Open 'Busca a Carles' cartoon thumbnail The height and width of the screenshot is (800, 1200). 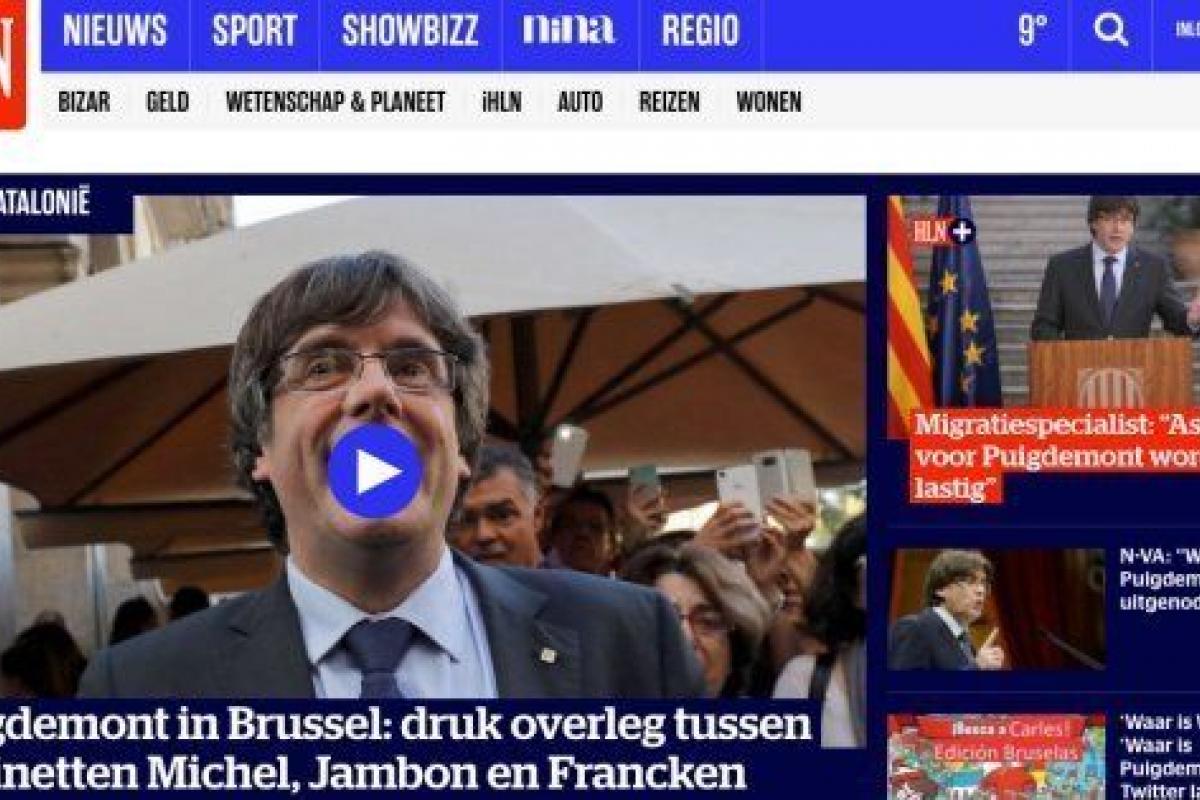pyautogui.click(x=996, y=757)
